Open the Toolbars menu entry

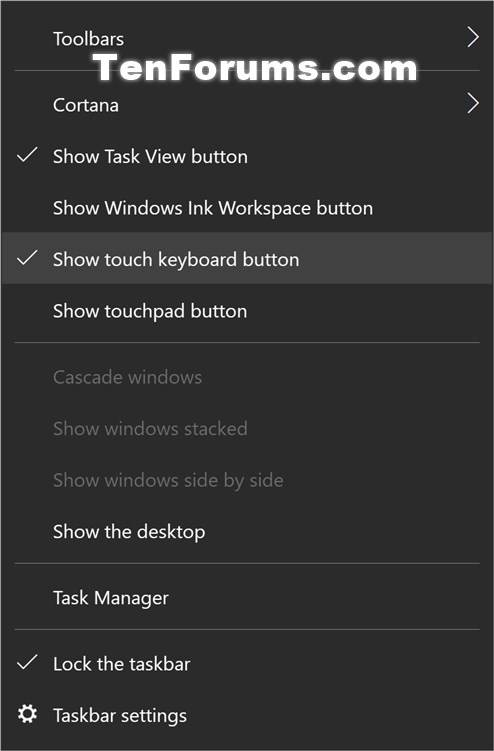247,39
